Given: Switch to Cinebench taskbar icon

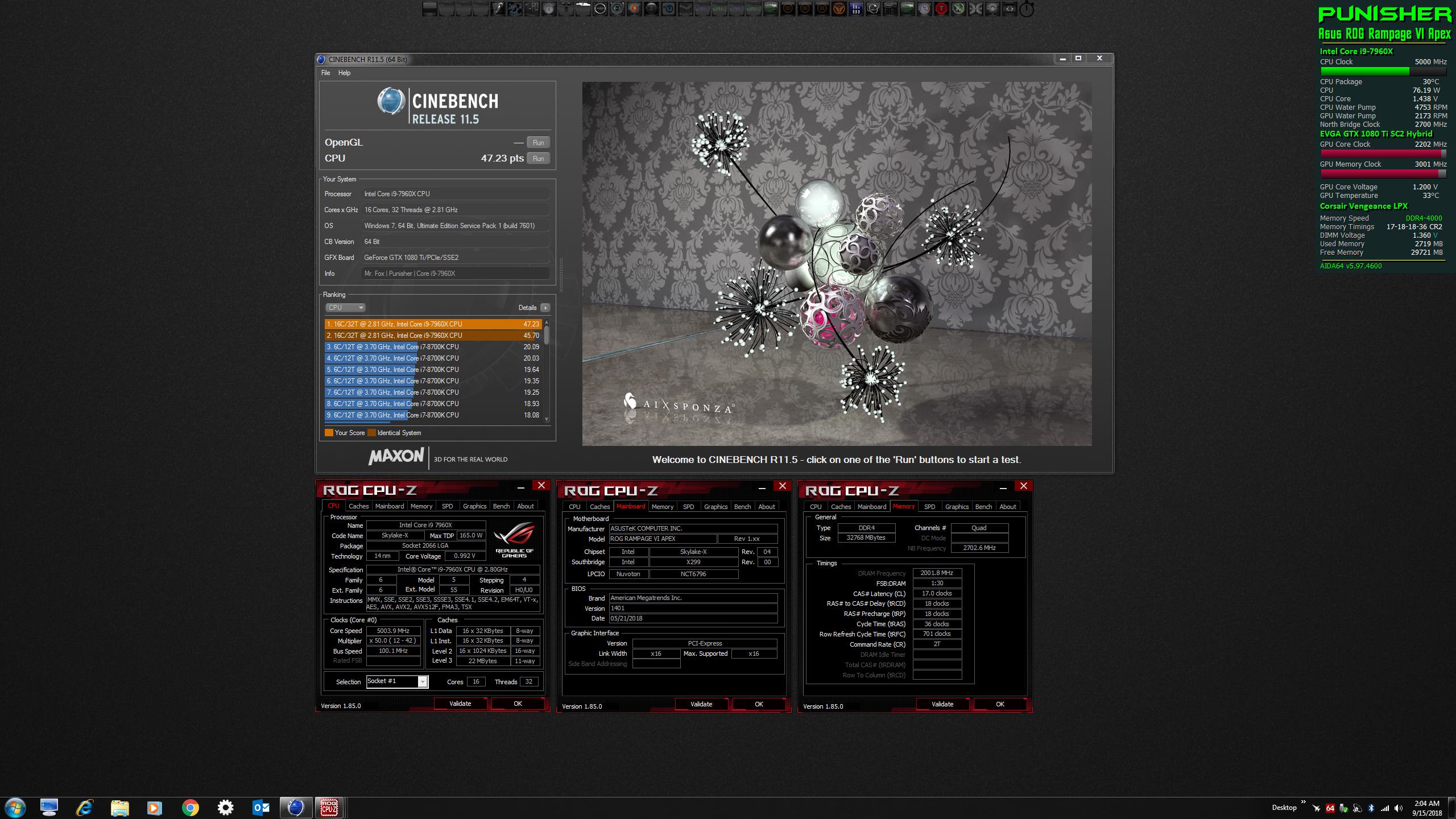Looking at the screenshot, I should (296, 808).
